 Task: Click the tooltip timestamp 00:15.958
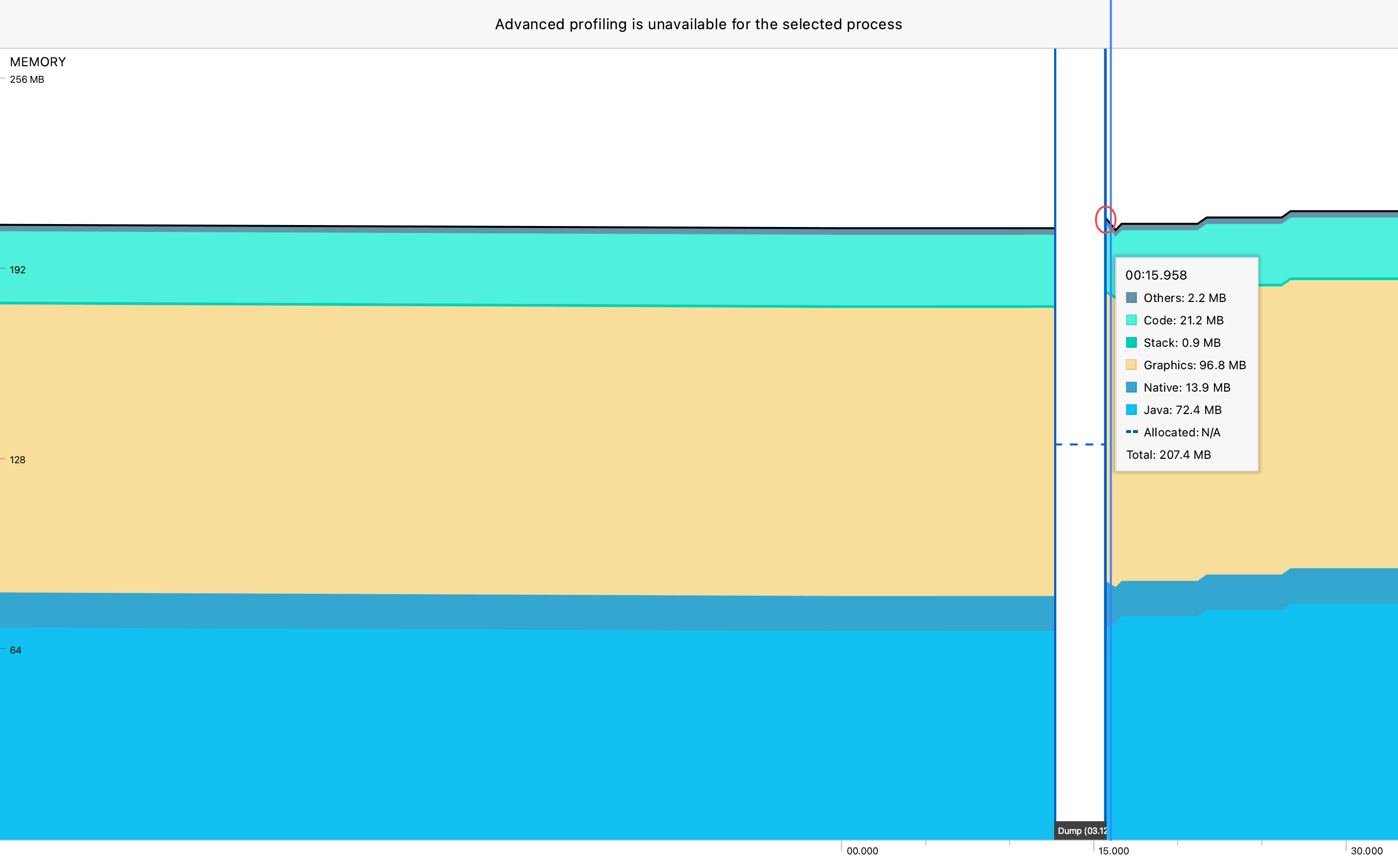1156,275
